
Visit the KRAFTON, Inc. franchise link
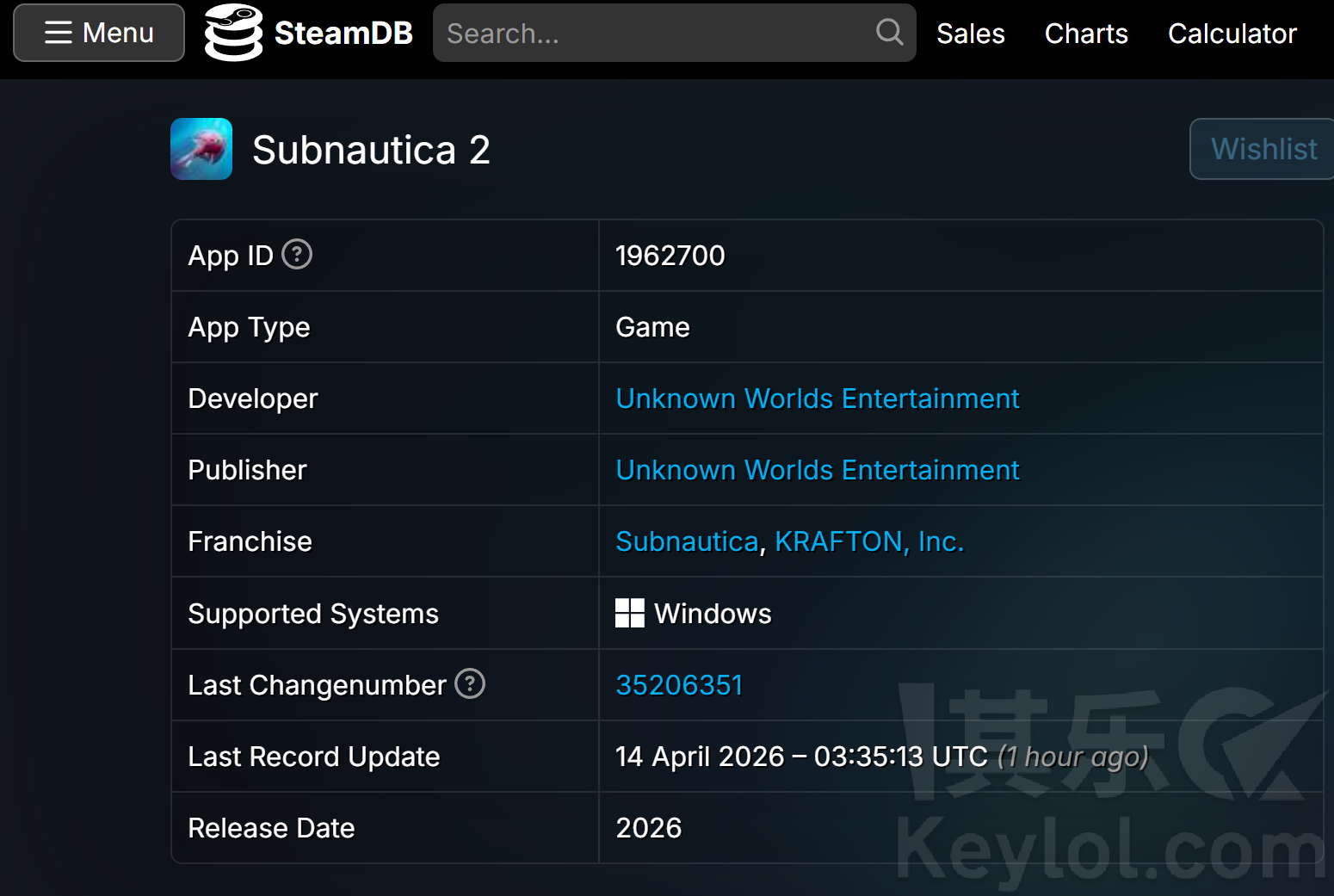pos(869,541)
